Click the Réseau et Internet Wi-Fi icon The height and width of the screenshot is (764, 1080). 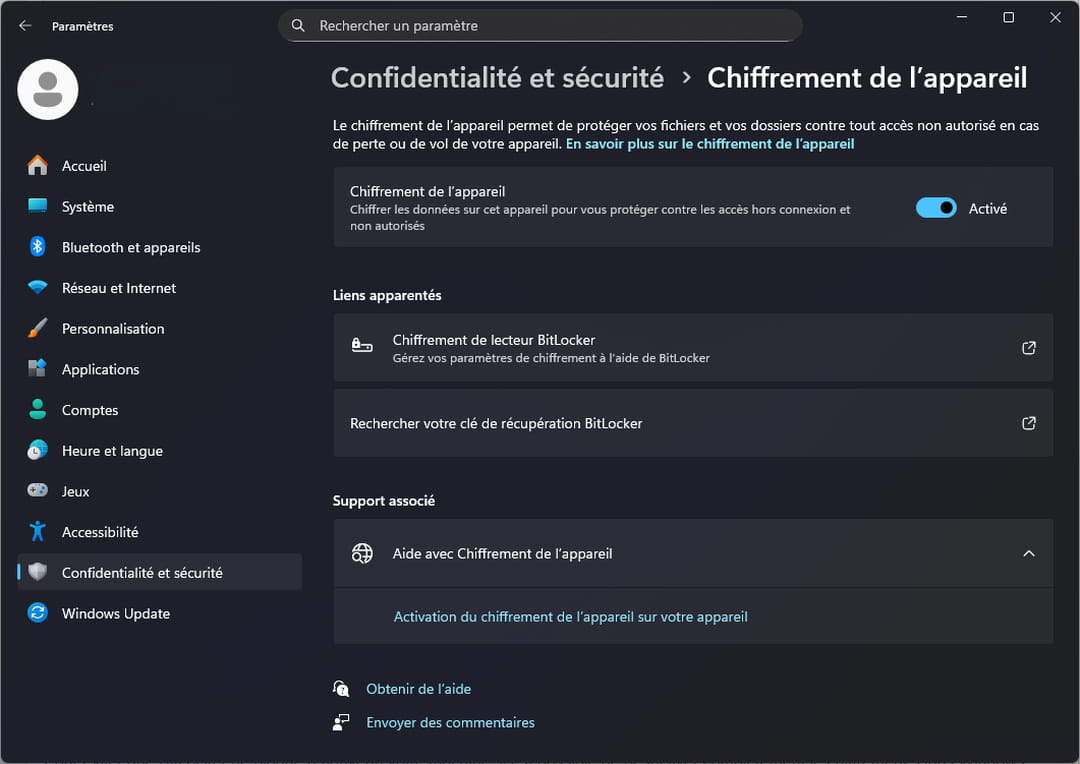click(x=38, y=288)
